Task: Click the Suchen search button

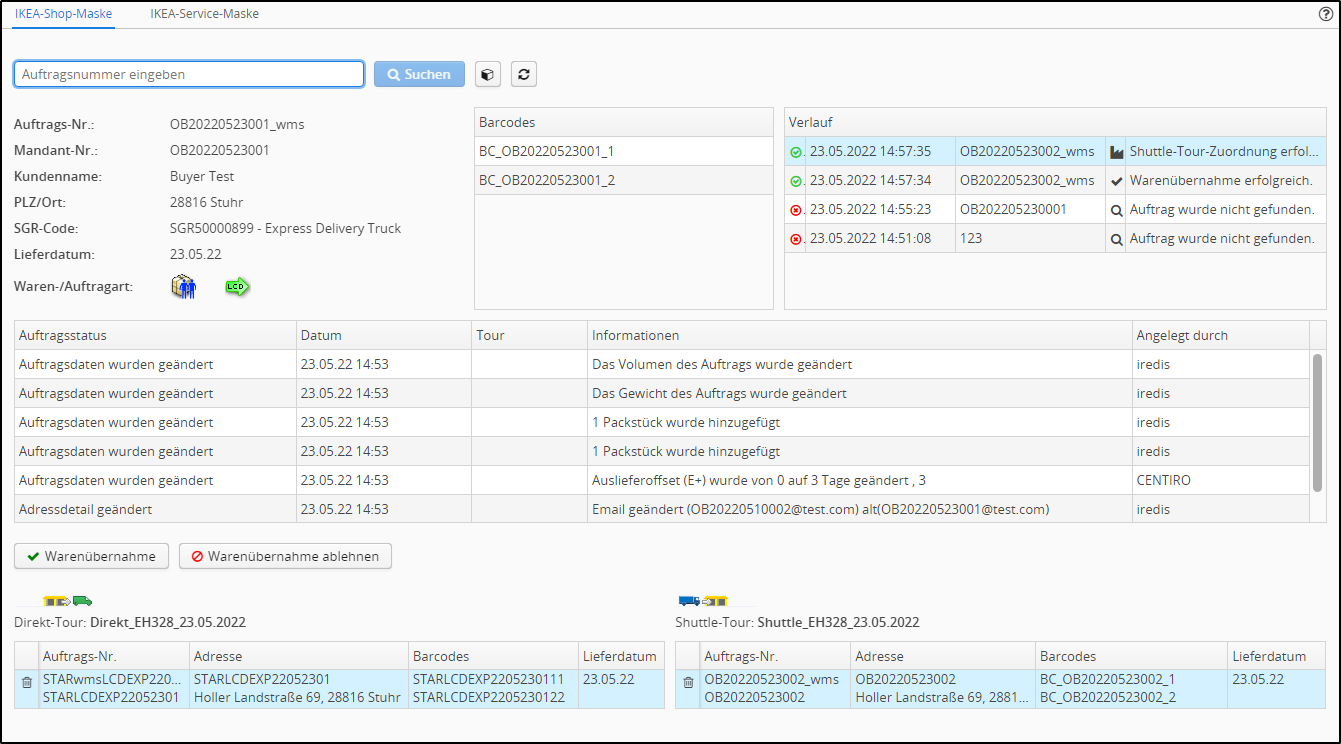Action: tap(419, 74)
